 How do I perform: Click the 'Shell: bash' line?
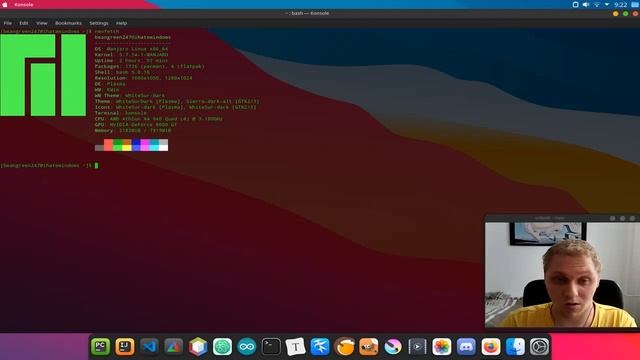(x=122, y=72)
